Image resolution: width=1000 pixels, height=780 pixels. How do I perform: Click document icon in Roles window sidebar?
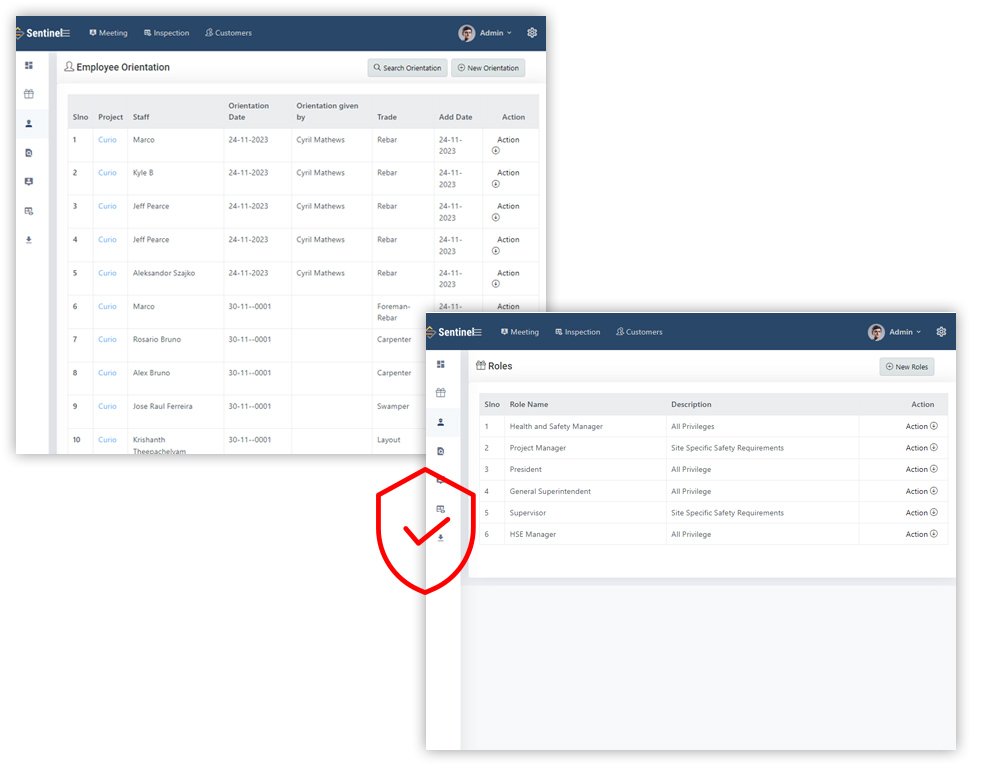pyautogui.click(x=440, y=451)
